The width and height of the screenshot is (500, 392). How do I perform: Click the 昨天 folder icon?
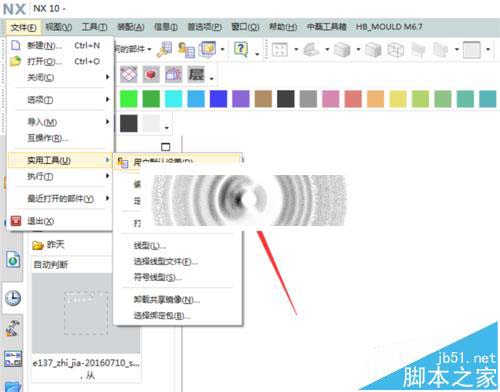38,245
